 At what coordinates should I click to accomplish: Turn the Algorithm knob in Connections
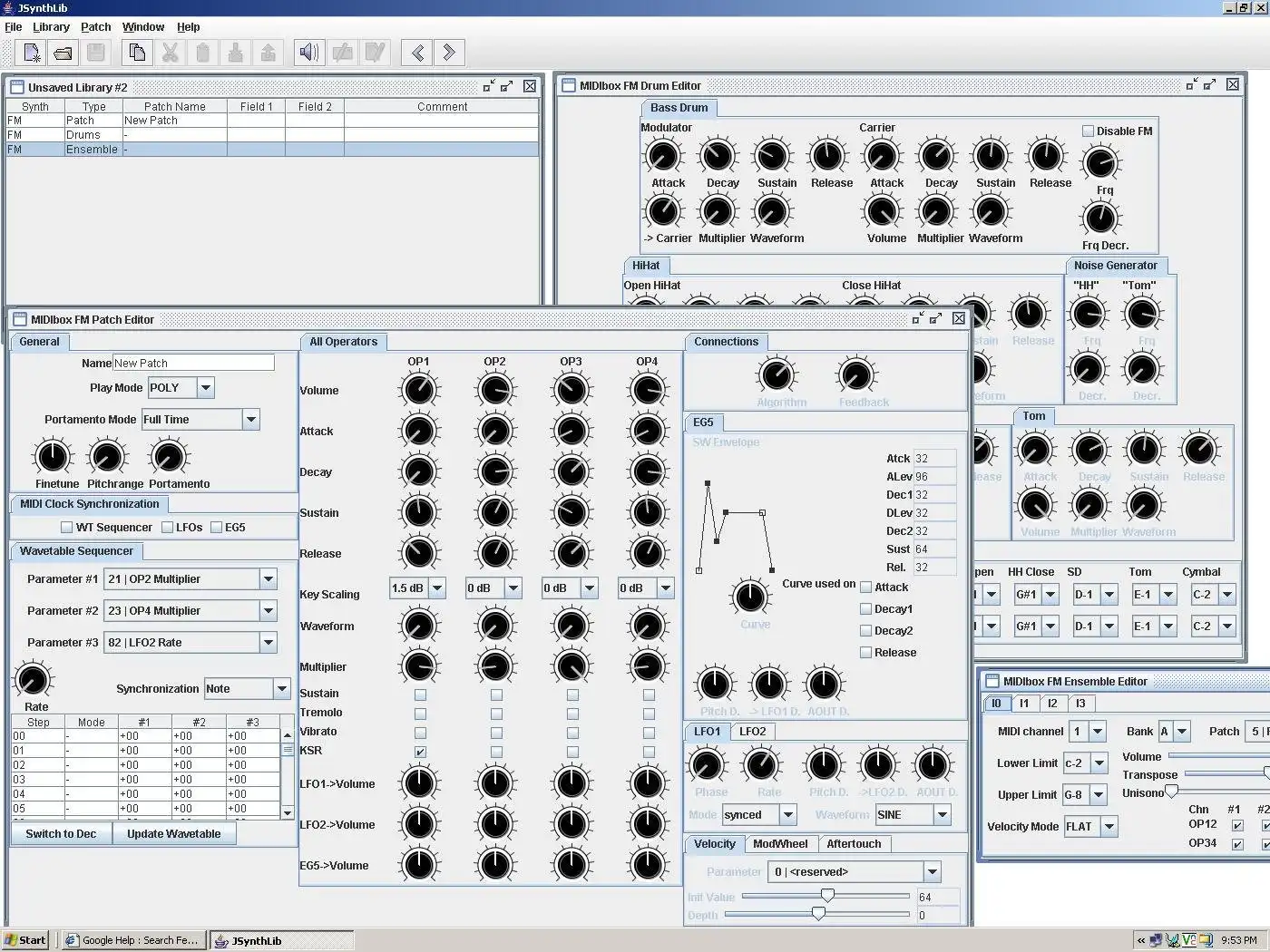(777, 374)
